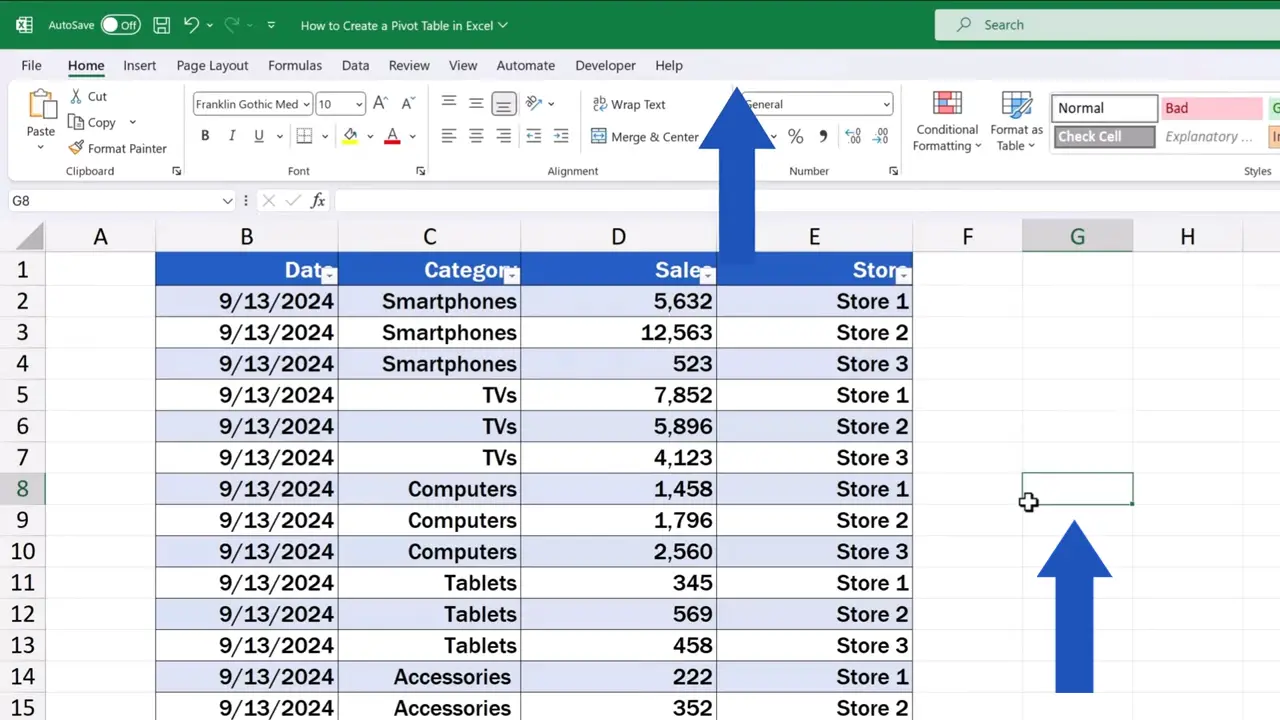The height and width of the screenshot is (720, 1280).
Task: Toggle italic formatting
Action: (x=231, y=136)
